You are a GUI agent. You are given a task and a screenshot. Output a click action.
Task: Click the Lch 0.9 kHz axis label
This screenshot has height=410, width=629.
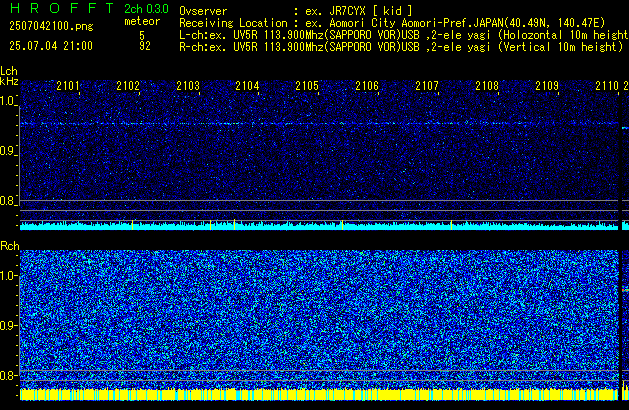[8, 151]
